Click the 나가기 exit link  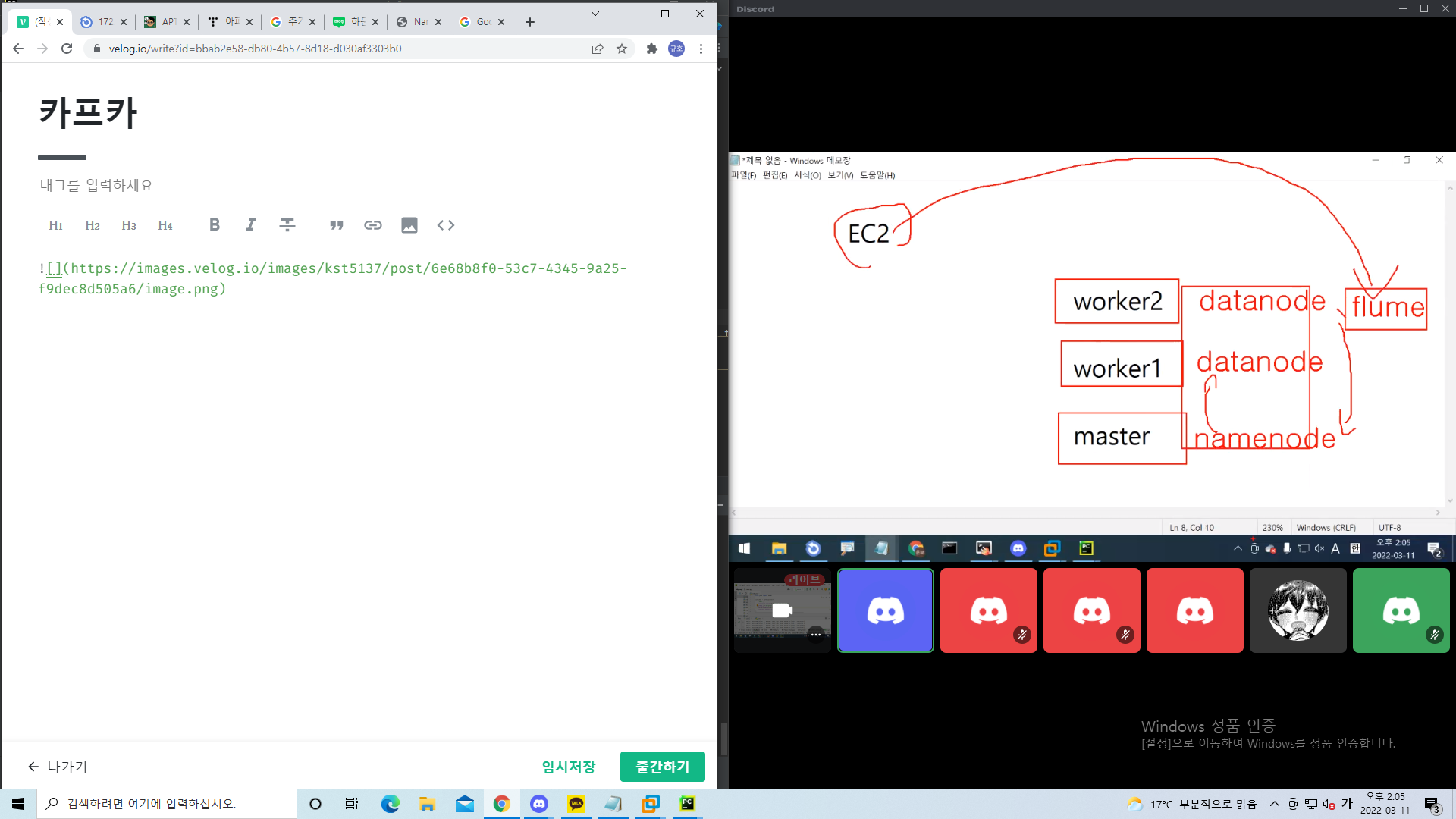pyautogui.click(x=58, y=767)
